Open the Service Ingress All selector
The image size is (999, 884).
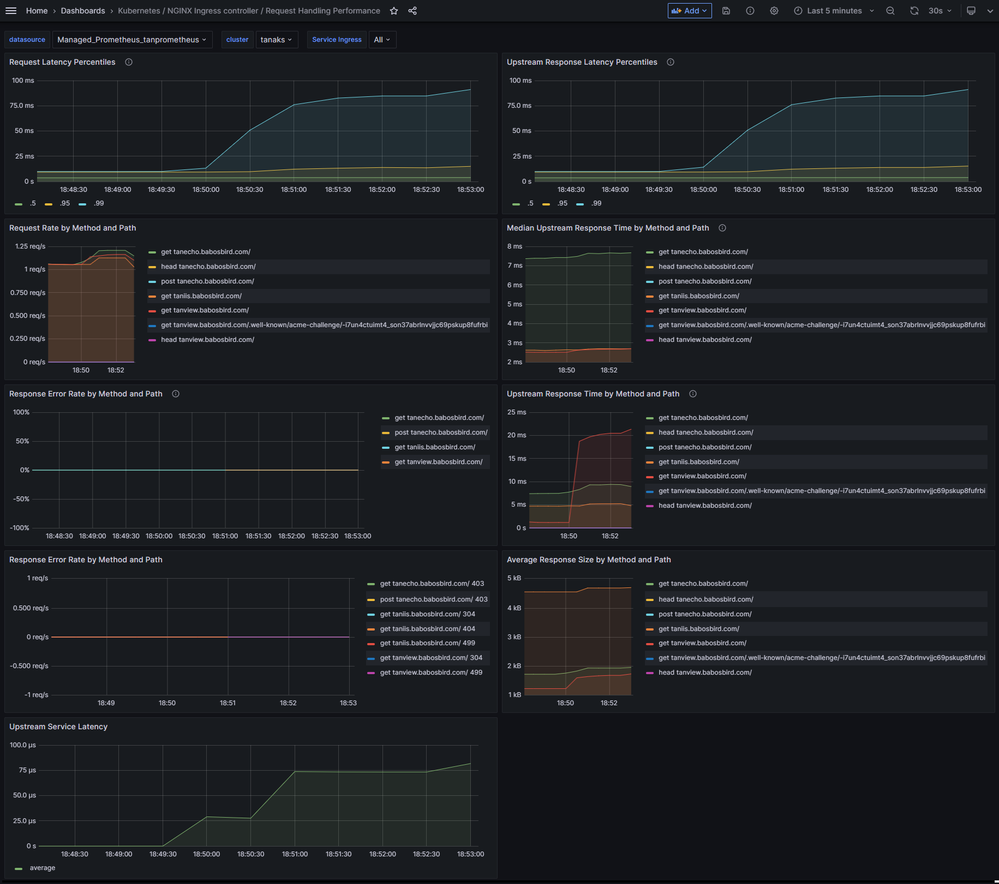point(382,40)
